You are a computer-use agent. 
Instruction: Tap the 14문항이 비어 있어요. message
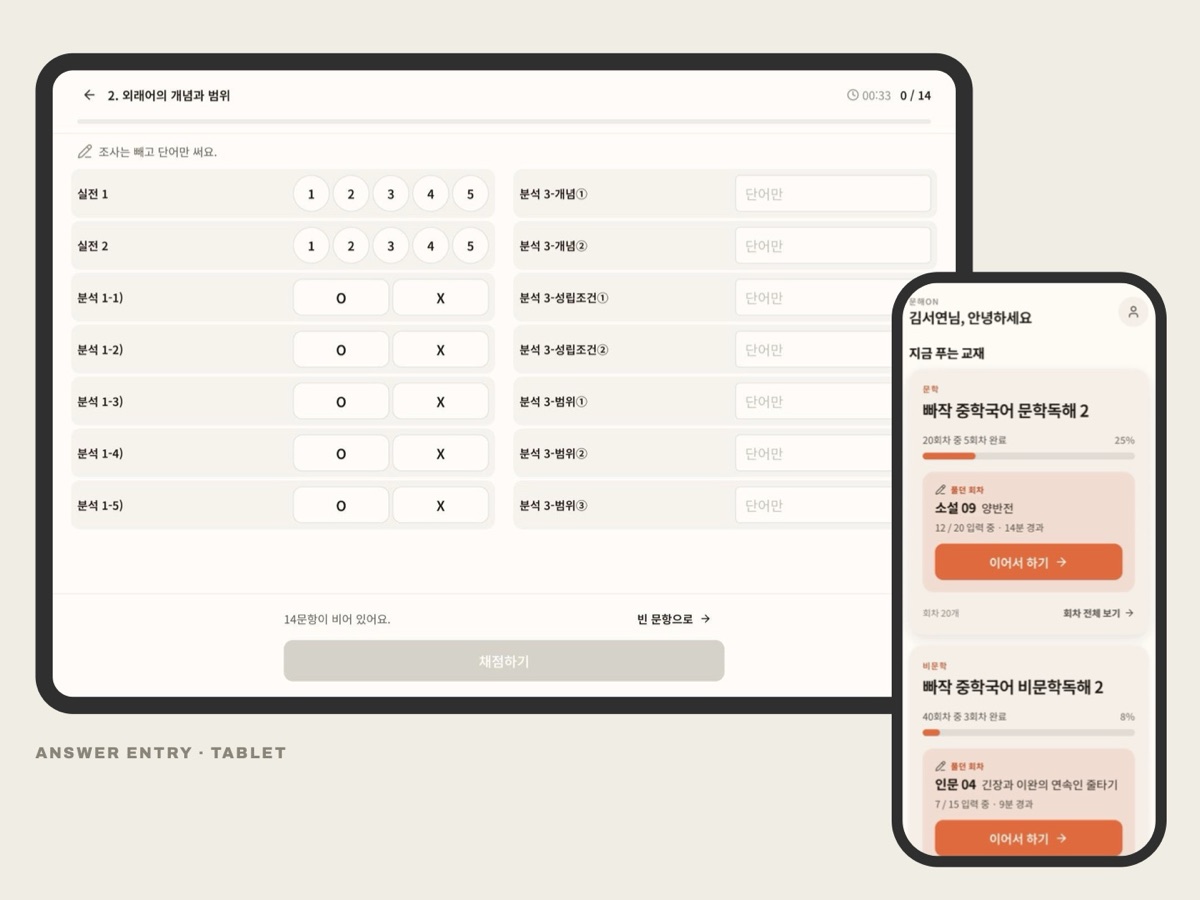(x=337, y=619)
